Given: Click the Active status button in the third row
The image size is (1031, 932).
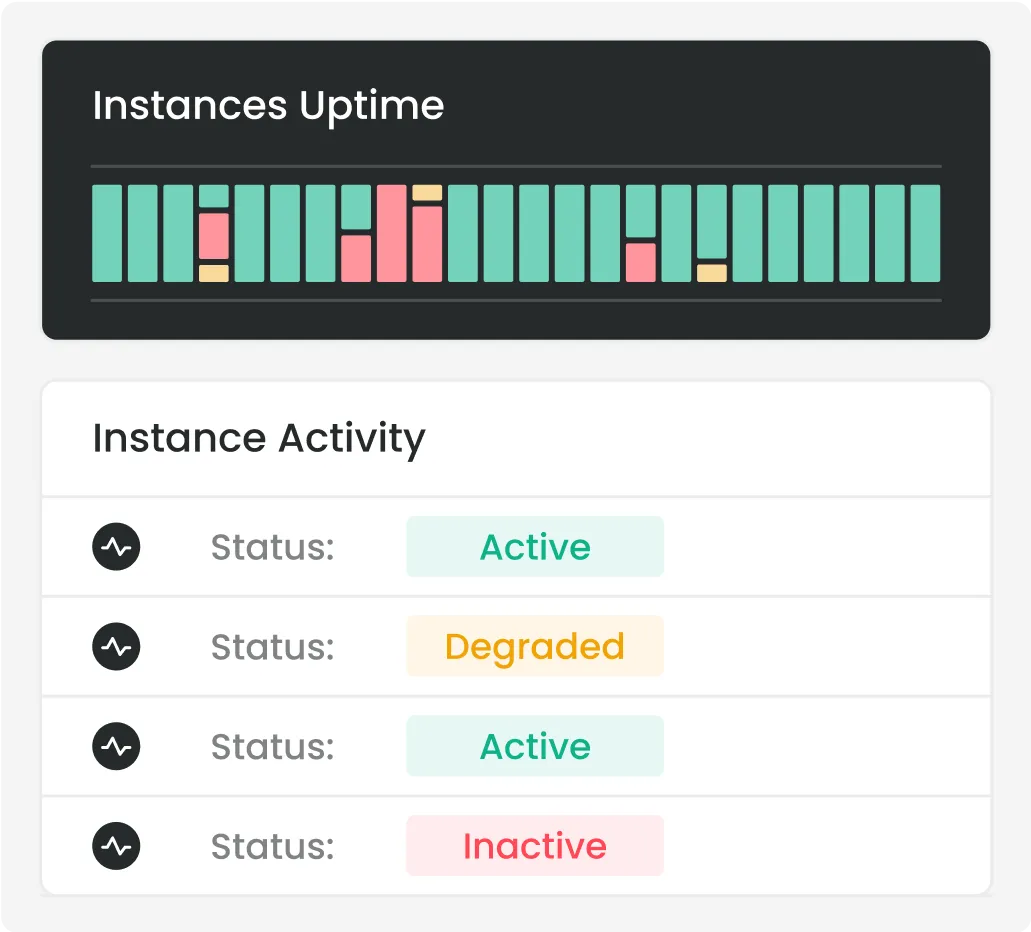Looking at the screenshot, I should click(x=534, y=746).
